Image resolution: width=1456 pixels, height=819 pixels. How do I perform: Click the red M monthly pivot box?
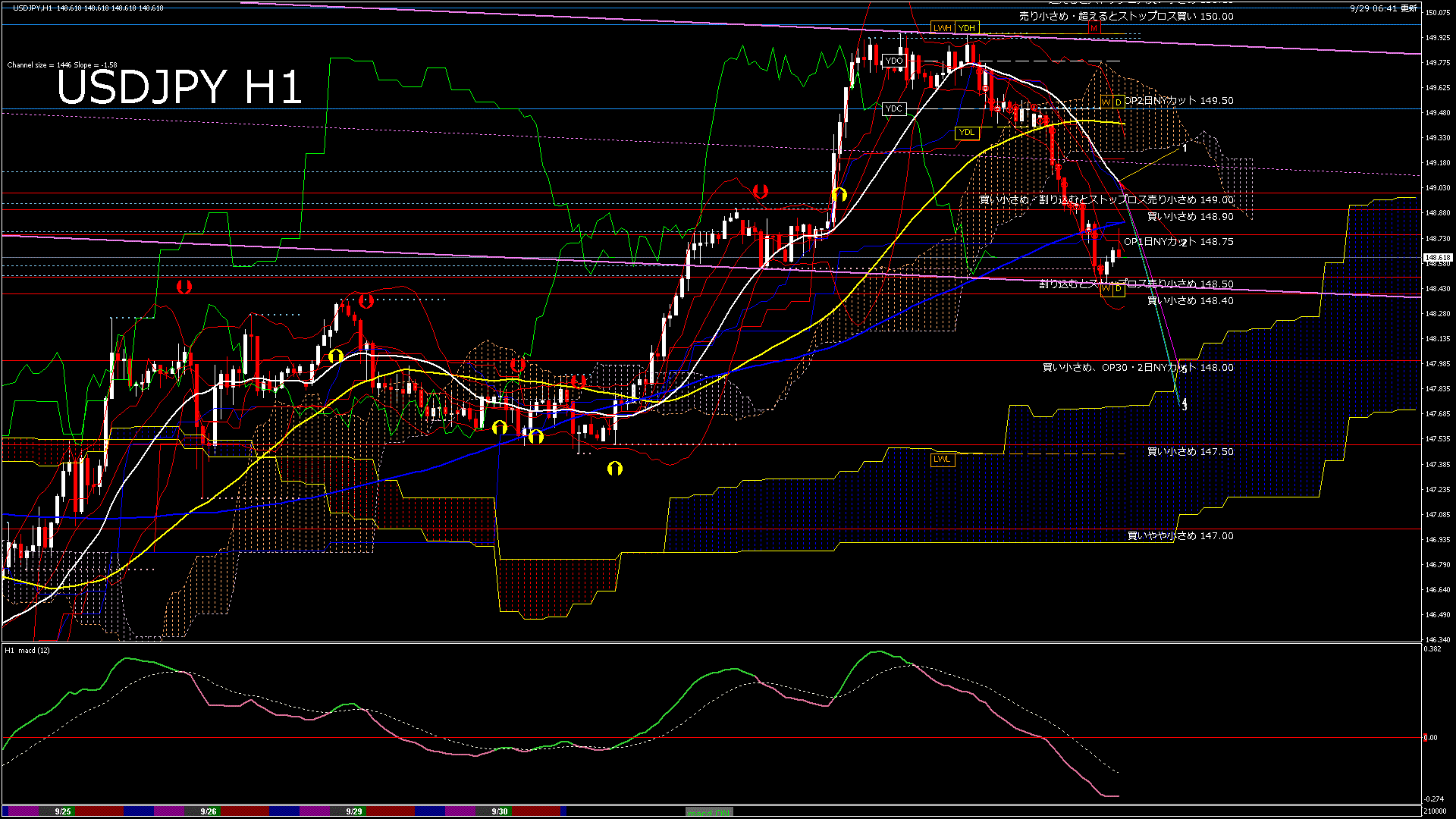click(x=1094, y=29)
